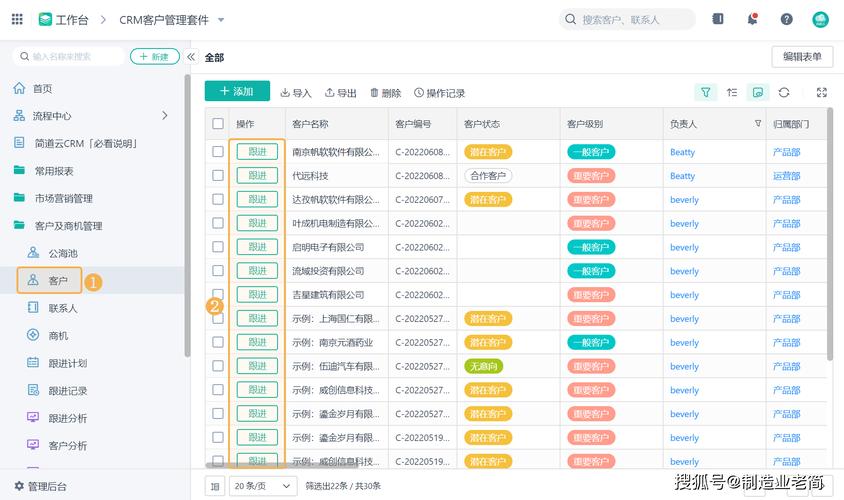The image size is (844, 500).
Task: Click the 导入 import button
Action: [x=296, y=93]
